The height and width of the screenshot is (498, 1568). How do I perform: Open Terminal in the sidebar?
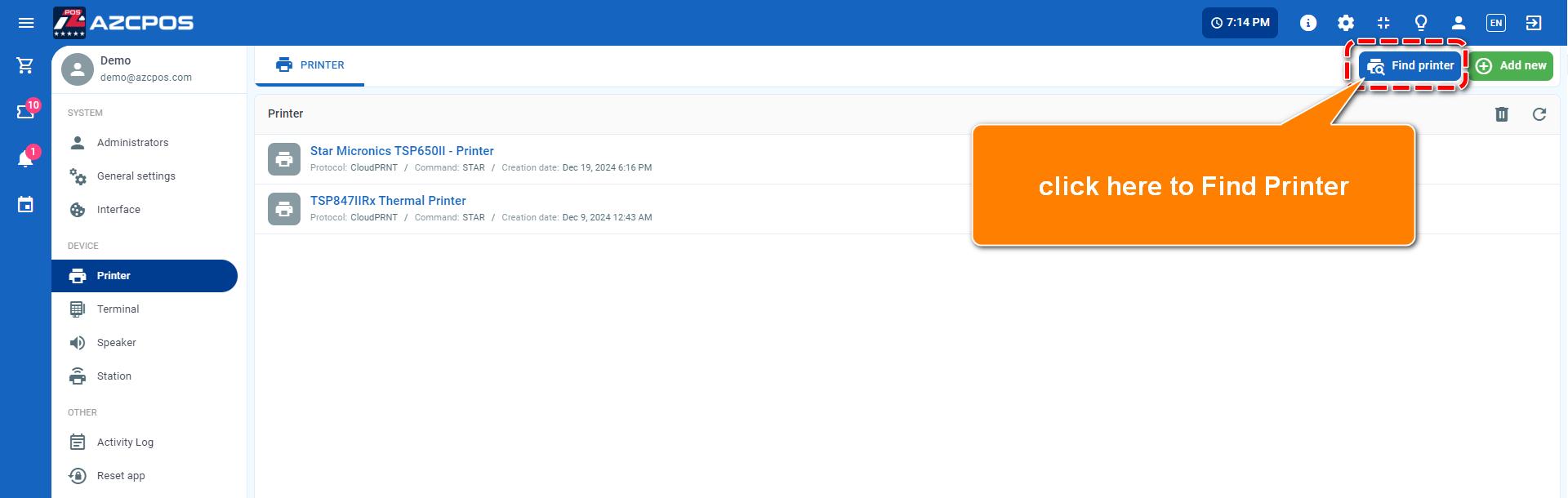tap(145, 309)
